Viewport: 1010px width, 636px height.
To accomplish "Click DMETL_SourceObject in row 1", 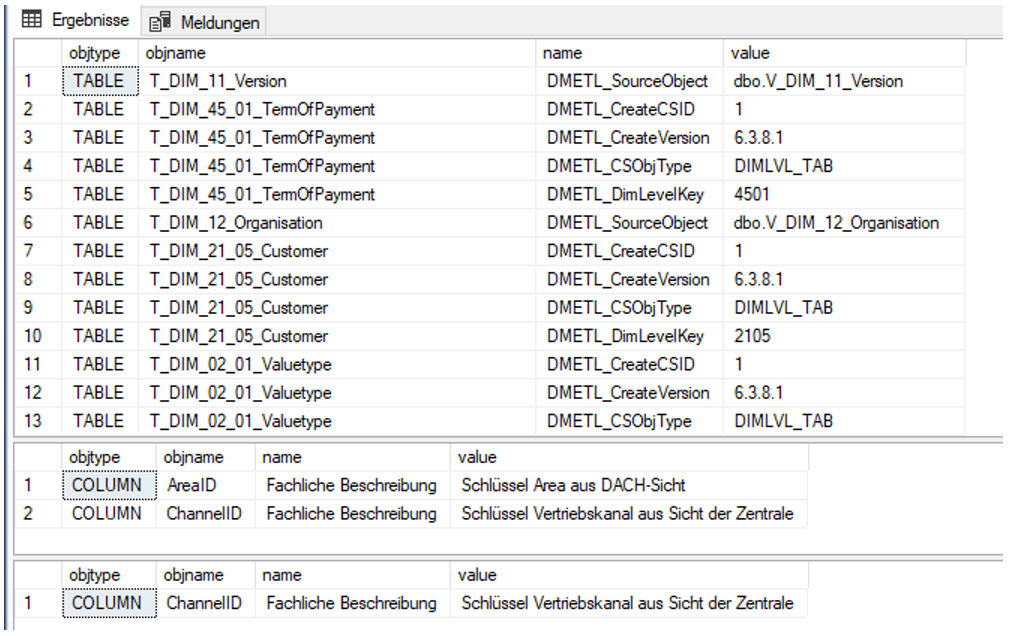I will coord(629,81).
